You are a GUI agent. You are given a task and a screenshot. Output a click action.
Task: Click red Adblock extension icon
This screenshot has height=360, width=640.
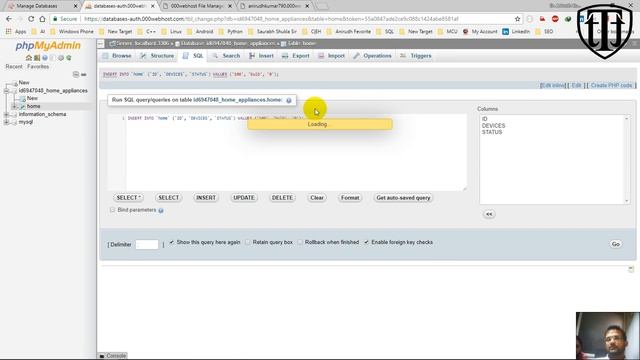pos(555,19)
